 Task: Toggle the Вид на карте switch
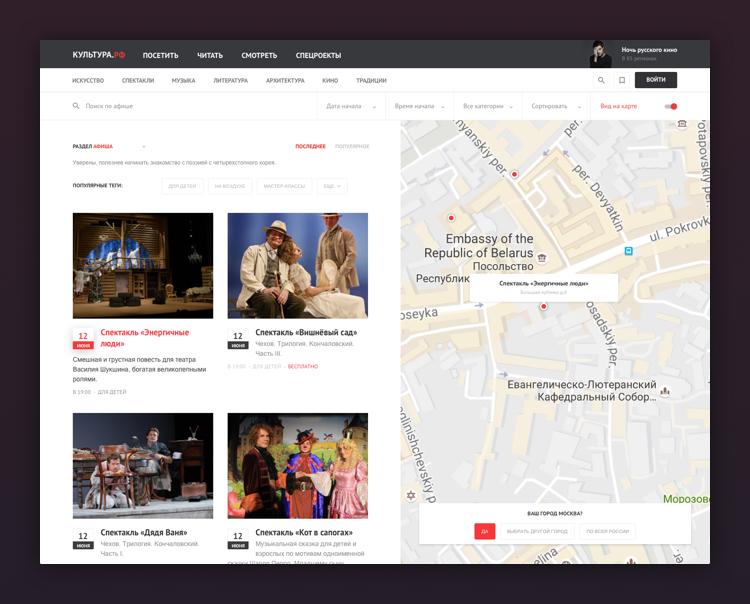click(671, 106)
